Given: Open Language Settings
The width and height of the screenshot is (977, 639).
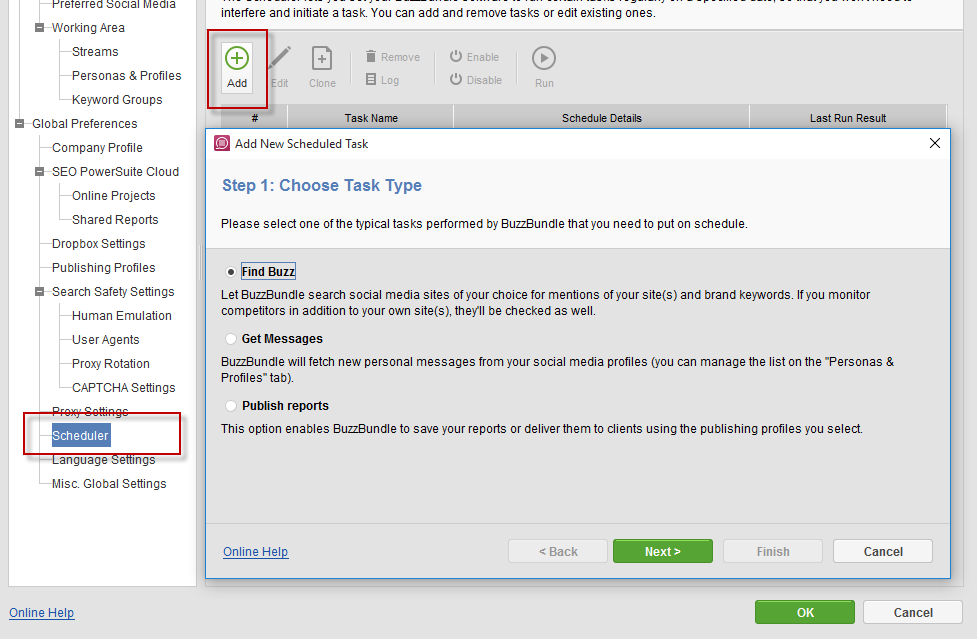Looking at the screenshot, I should (103, 460).
